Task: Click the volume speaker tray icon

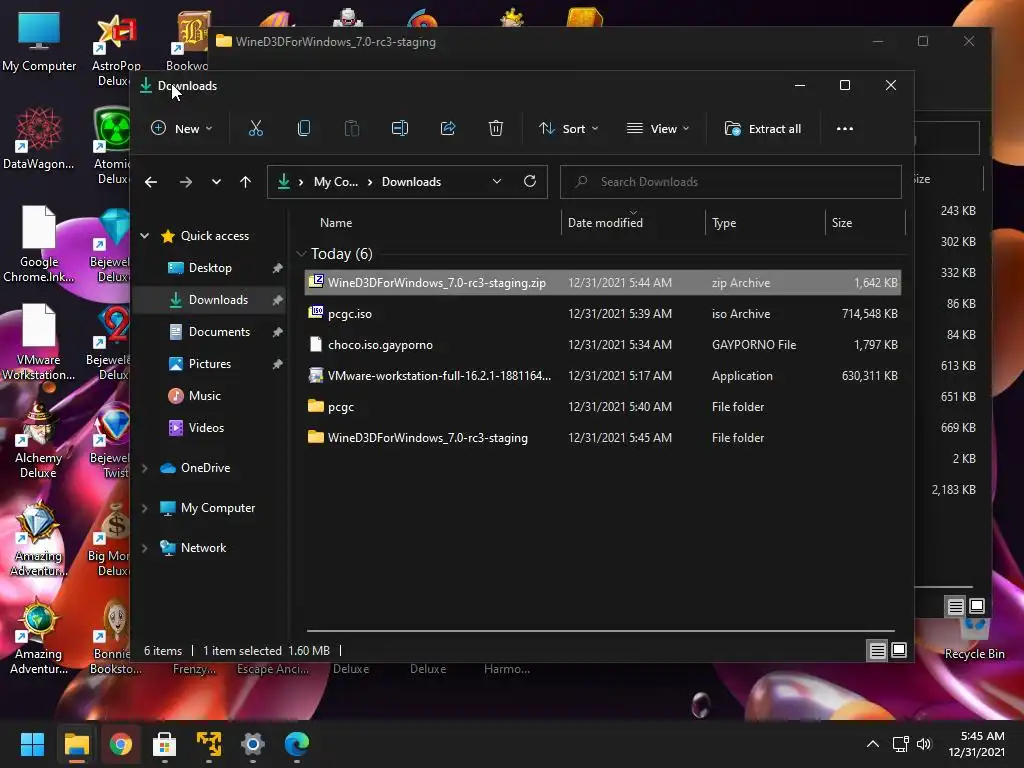Action: click(x=923, y=744)
